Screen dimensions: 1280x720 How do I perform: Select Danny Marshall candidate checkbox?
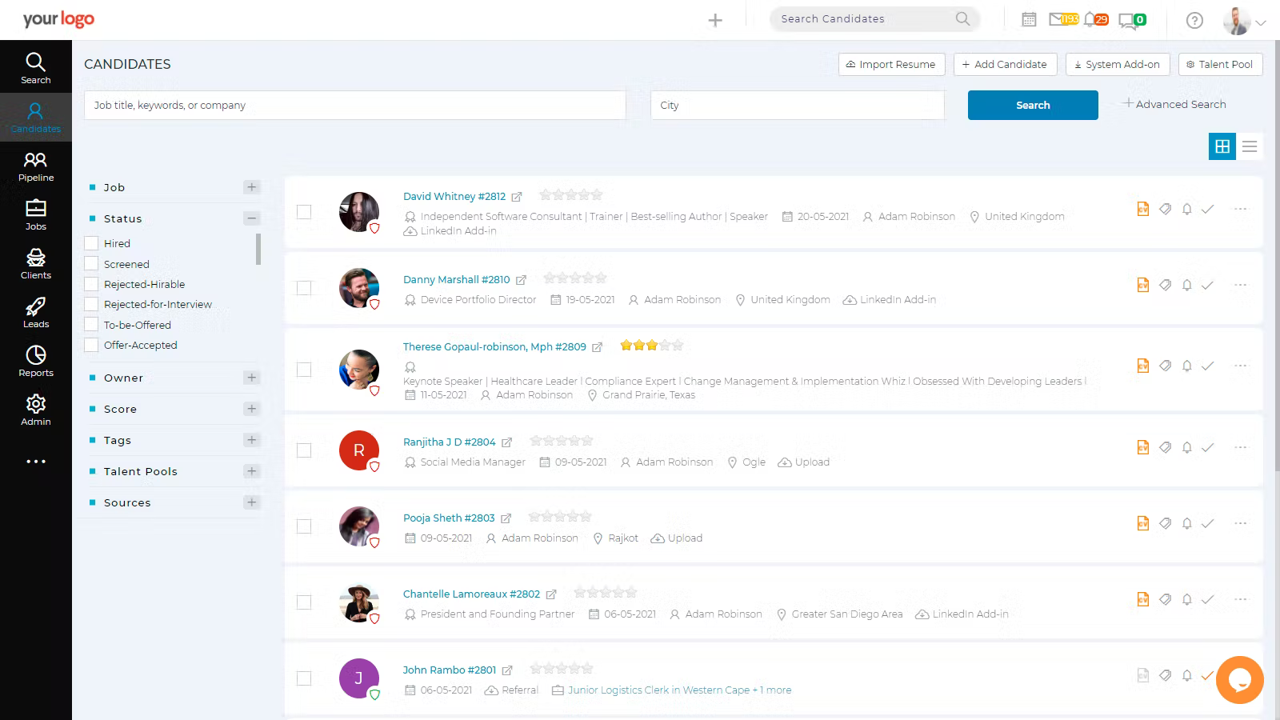coord(304,288)
